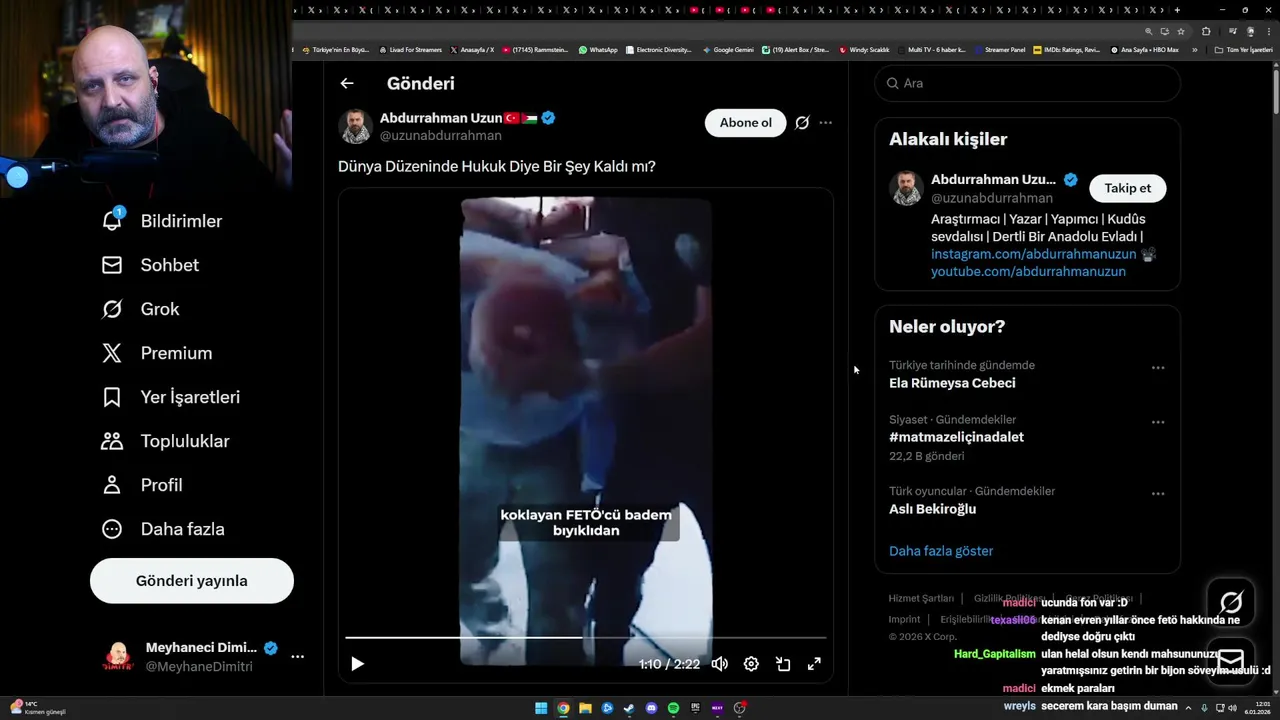Image resolution: width=1280 pixels, height=720 pixels.
Task: Open Spotify from the taskbar
Action: [x=673, y=708]
